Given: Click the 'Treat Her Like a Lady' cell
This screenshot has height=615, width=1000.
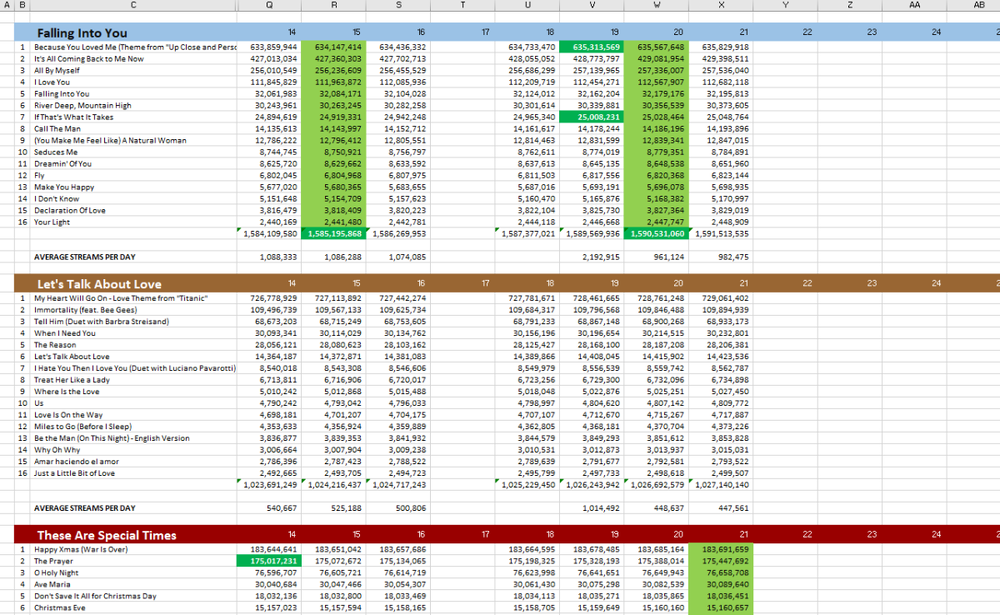Looking at the screenshot, I should click(133, 380).
